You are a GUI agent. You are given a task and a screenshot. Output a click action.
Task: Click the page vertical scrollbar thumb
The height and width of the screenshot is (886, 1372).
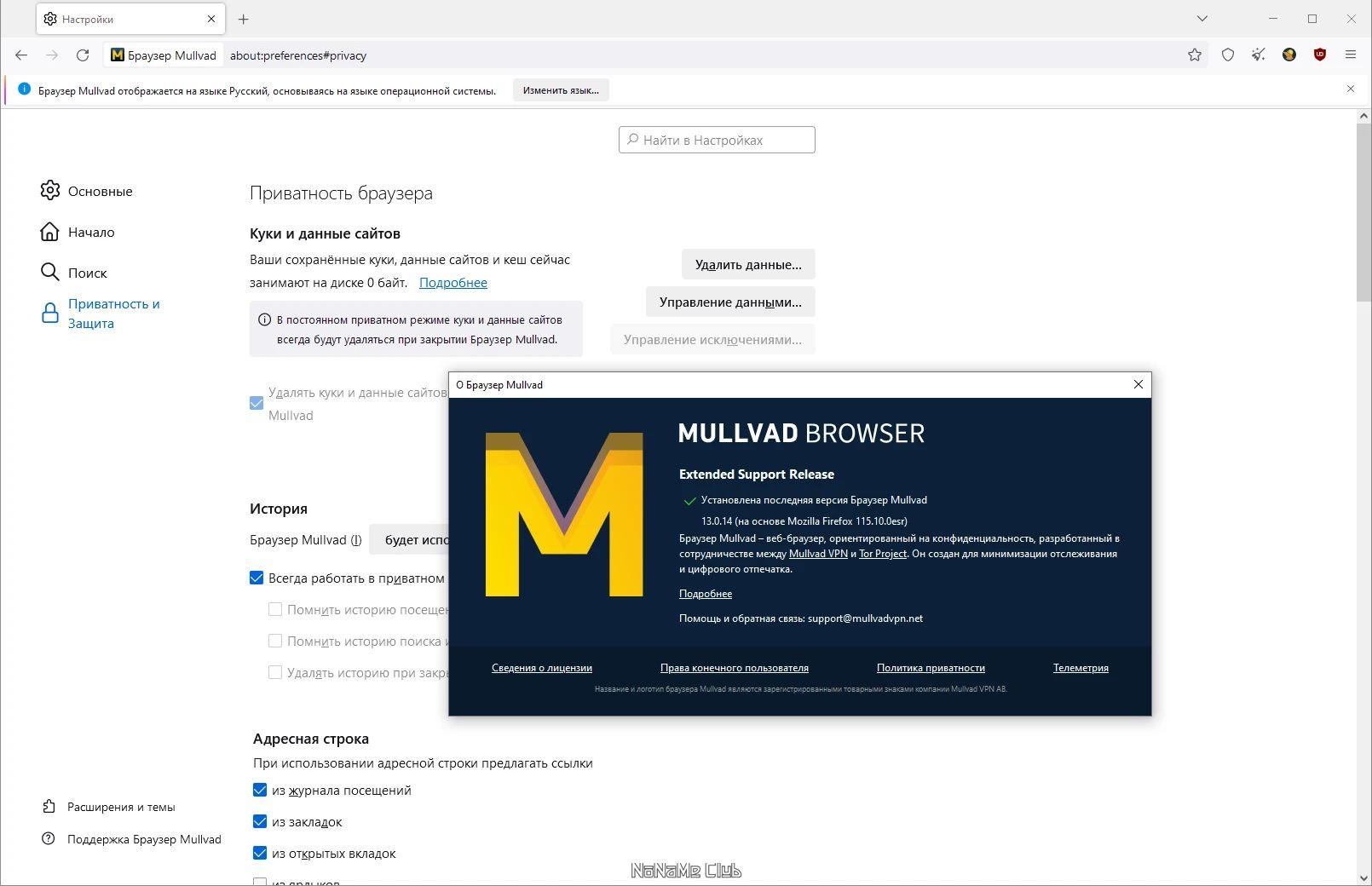click(1363, 211)
